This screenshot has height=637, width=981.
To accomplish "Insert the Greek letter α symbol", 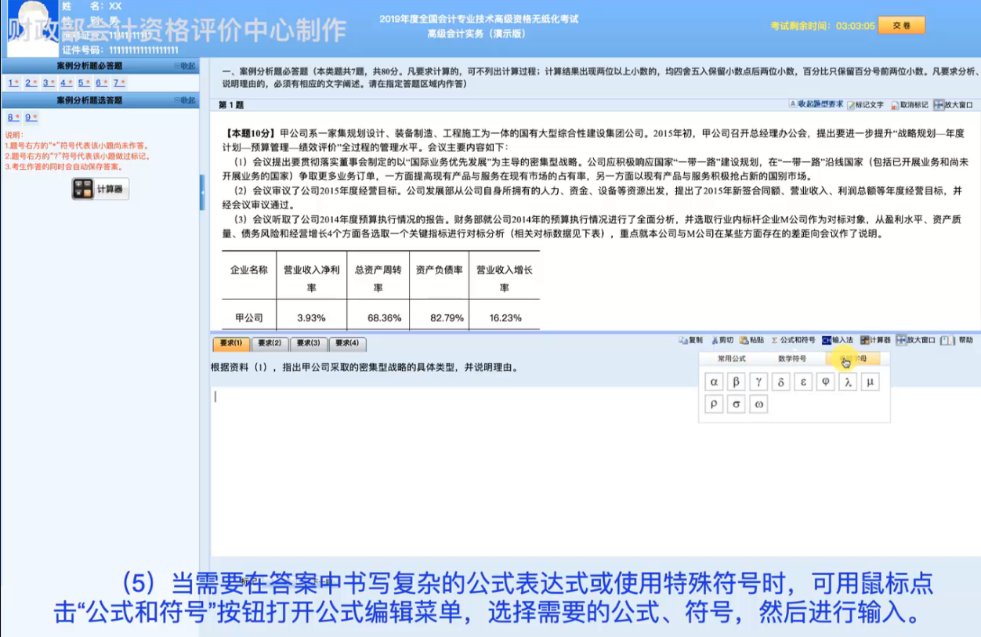I will [x=712, y=381].
